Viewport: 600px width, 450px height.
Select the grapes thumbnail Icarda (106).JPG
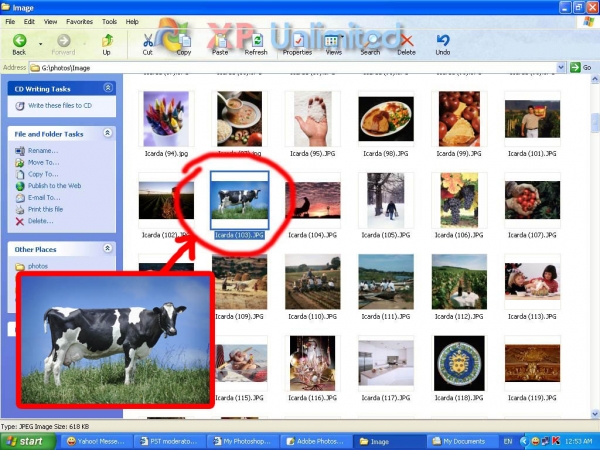459,200
